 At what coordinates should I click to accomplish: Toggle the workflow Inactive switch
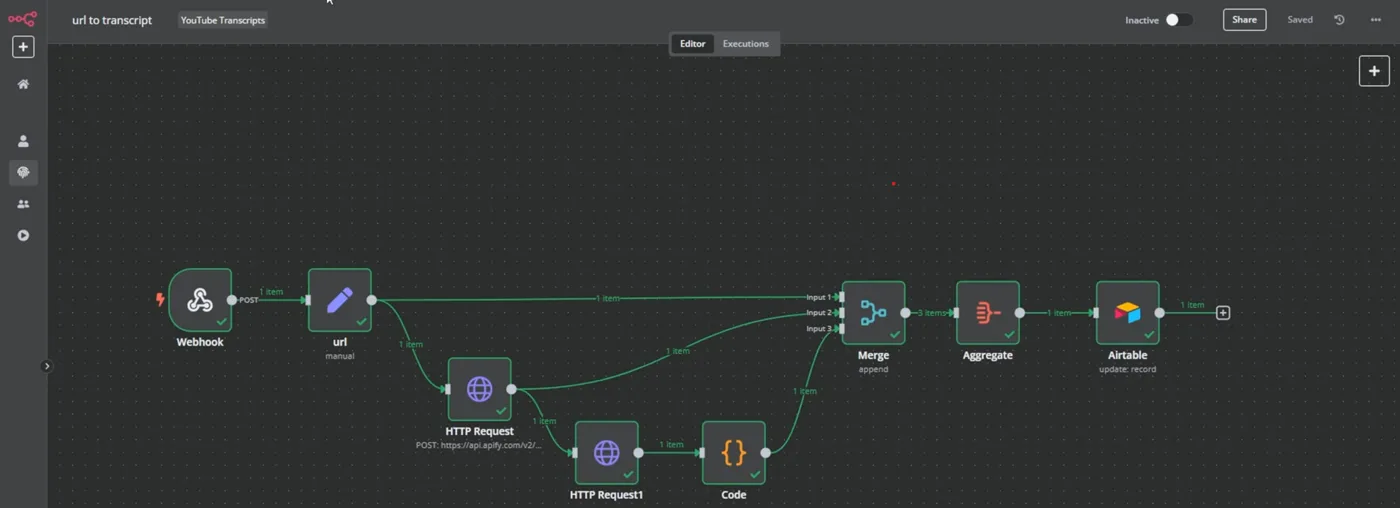(x=1179, y=20)
